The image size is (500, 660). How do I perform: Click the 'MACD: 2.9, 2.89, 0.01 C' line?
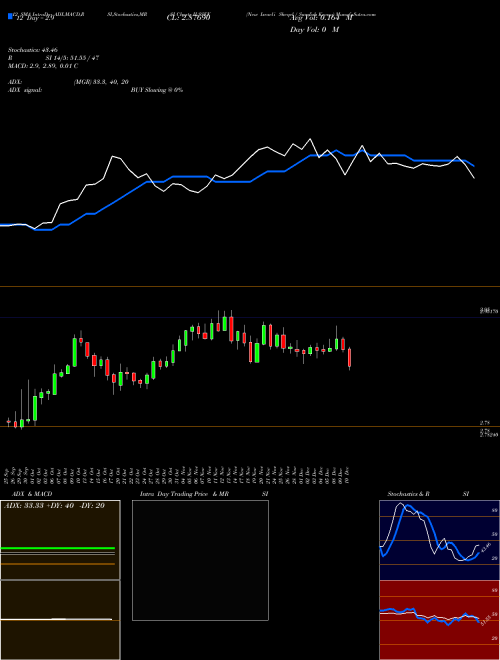[x=43, y=66]
